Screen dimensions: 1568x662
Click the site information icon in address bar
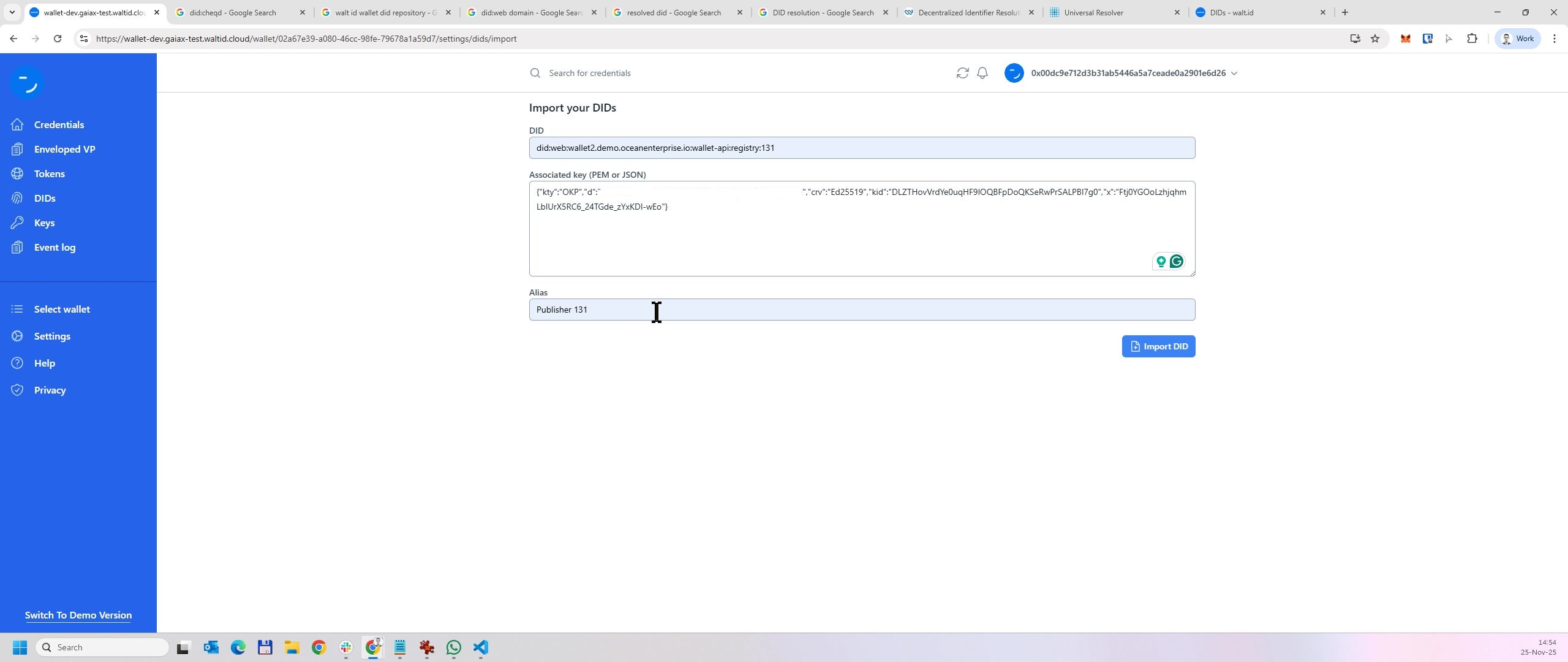(84, 39)
